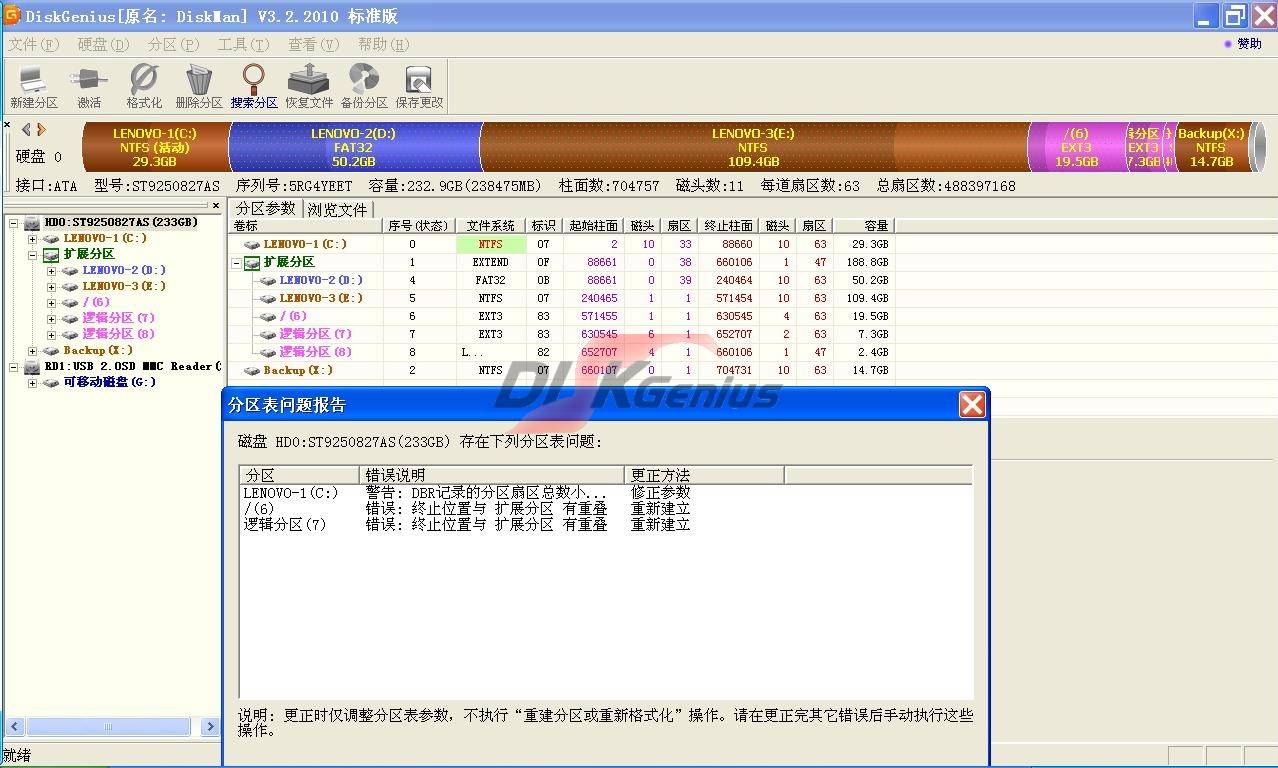Click left arrow of tree horizontal scrollbar
Viewport: 1278px width, 768px height.
pyautogui.click(x=14, y=727)
